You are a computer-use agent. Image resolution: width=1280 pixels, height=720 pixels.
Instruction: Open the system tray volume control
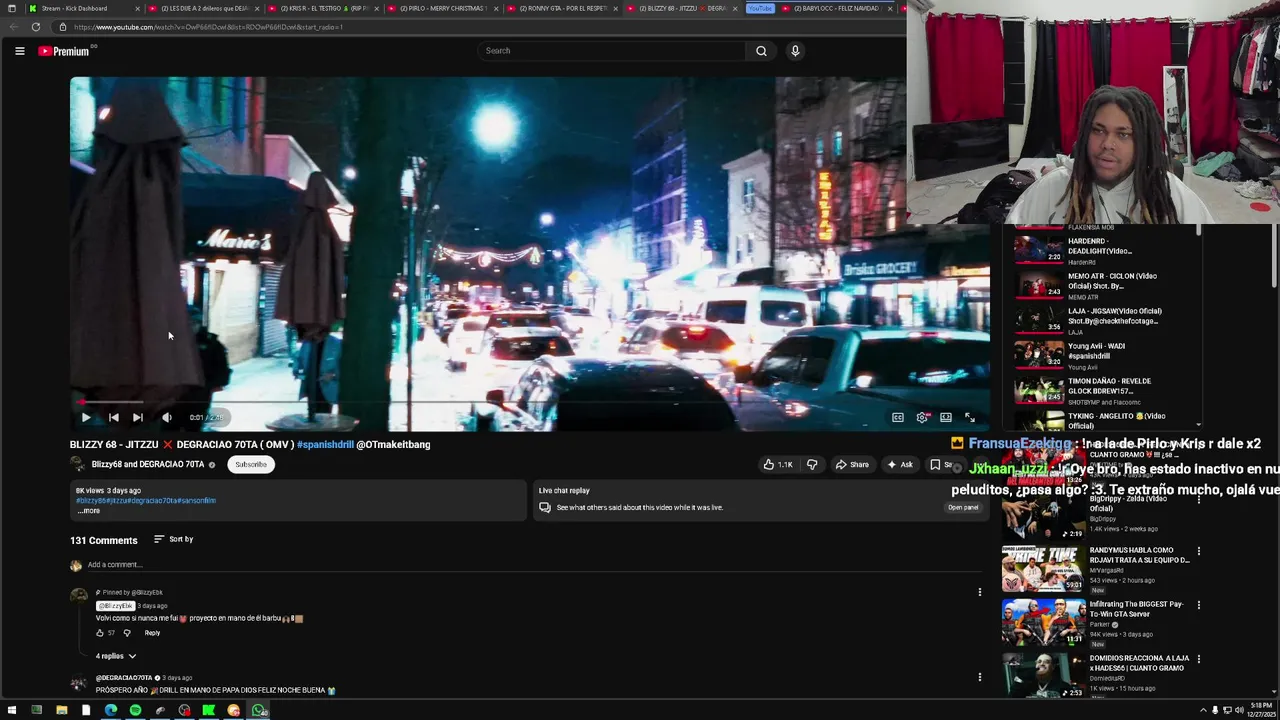(1239, 711)
